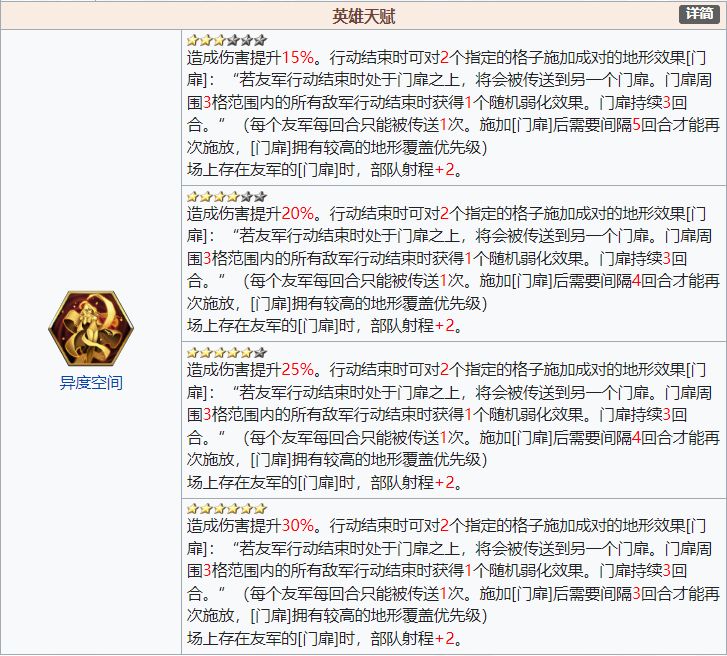Click 部队射程+2 in the three-star entry
The image size is (727, 656).
(412, 170)
